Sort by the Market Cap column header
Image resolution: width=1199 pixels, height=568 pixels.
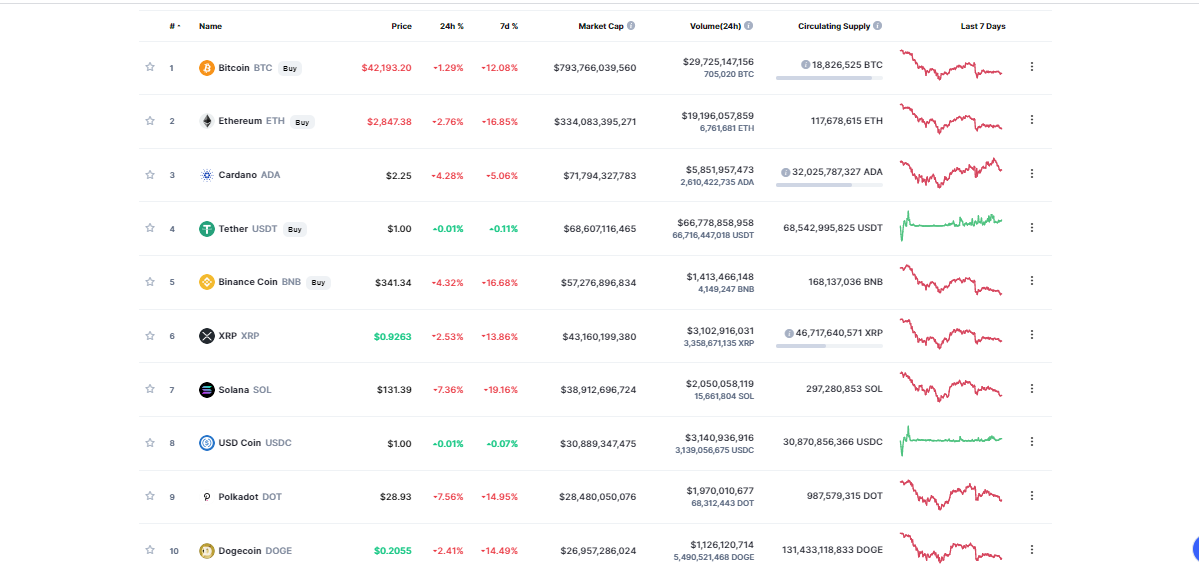[x=601, y=26]
